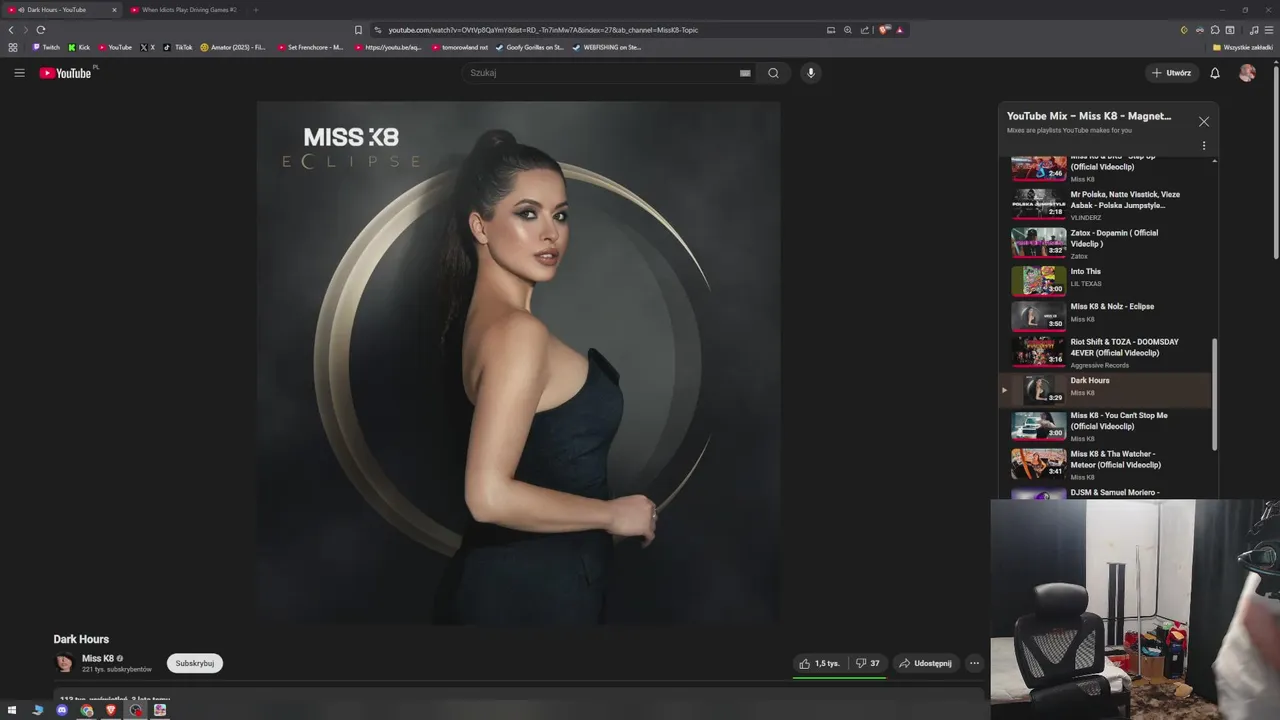This screenshot has height=720, width=1280.
Task: Open the Miss K8 channel name link
Action: pyautogui.click(x=98, y=658)
